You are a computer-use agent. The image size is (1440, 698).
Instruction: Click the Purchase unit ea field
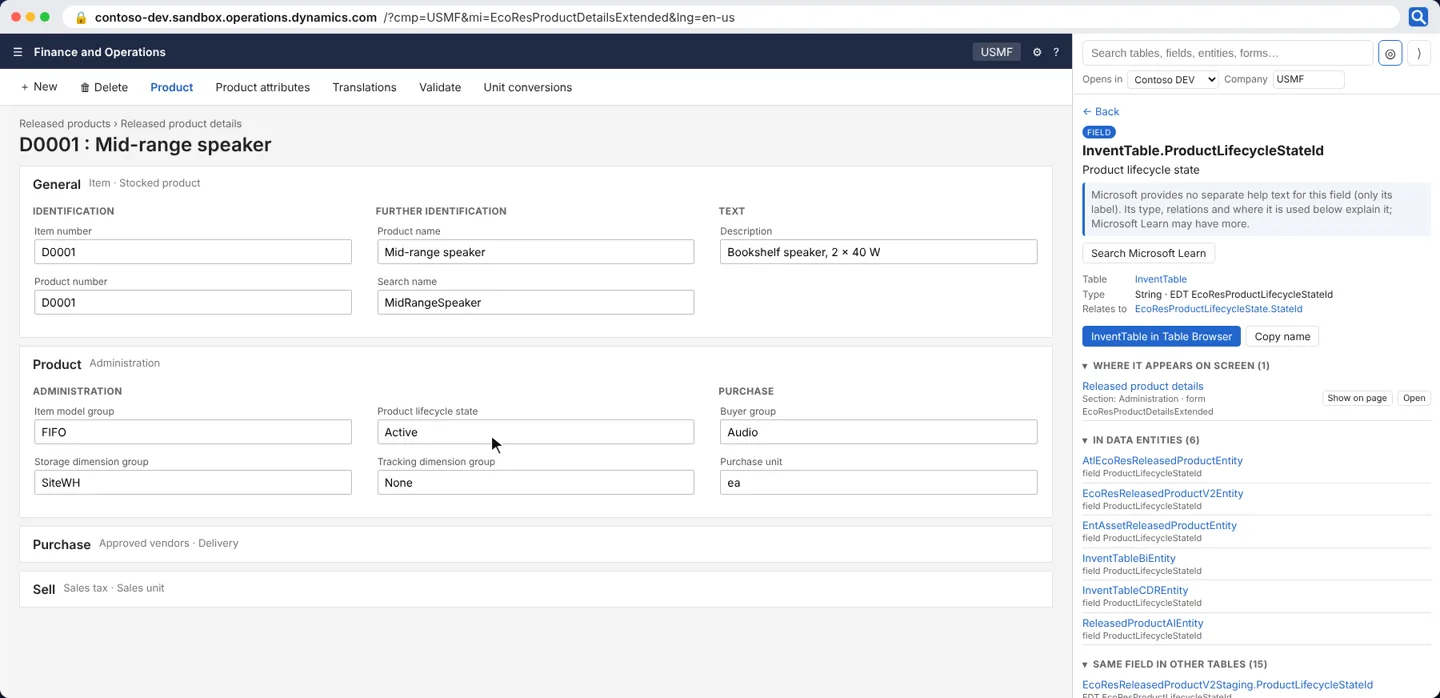click(878, 482)
